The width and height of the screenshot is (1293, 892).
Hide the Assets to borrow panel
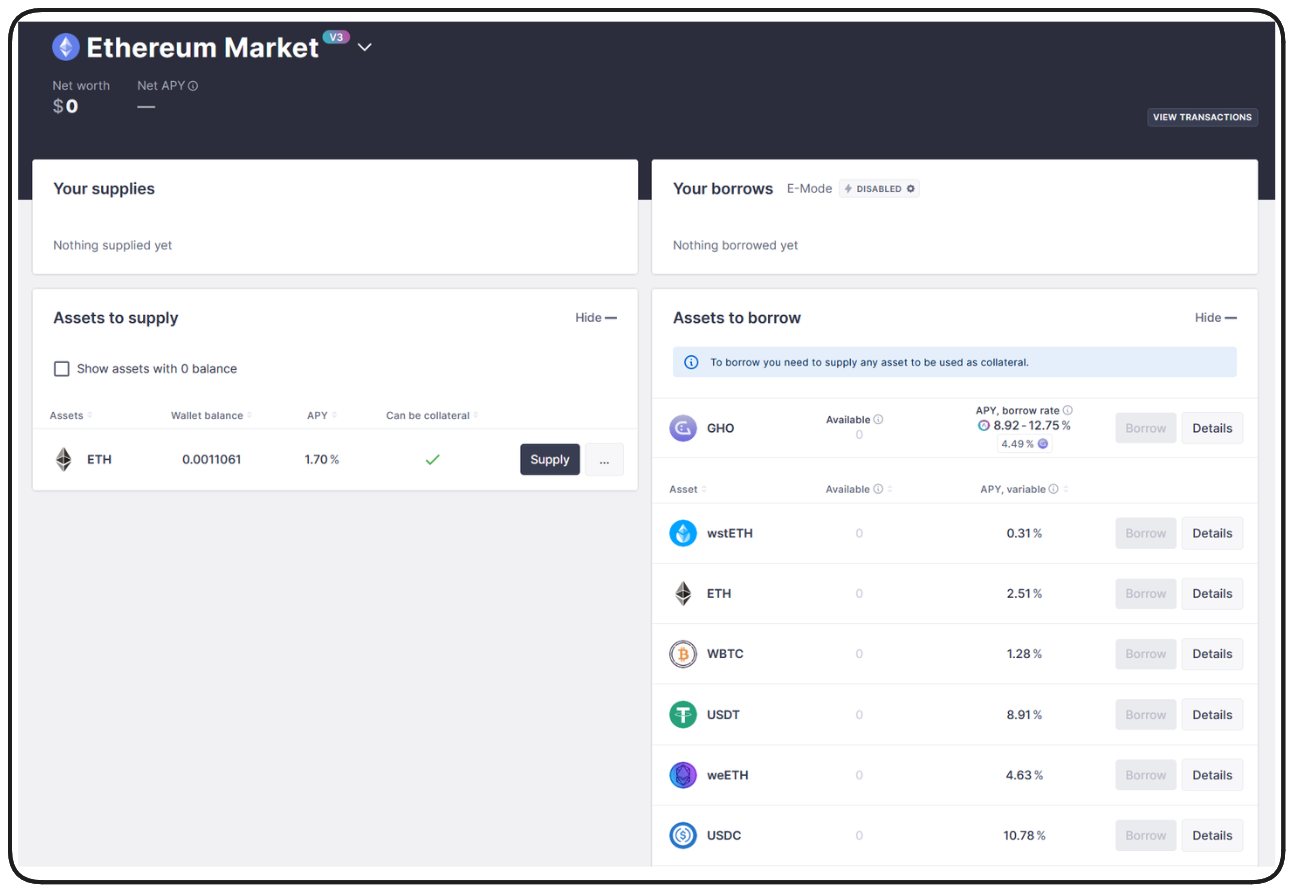[x=1215, y=318]
